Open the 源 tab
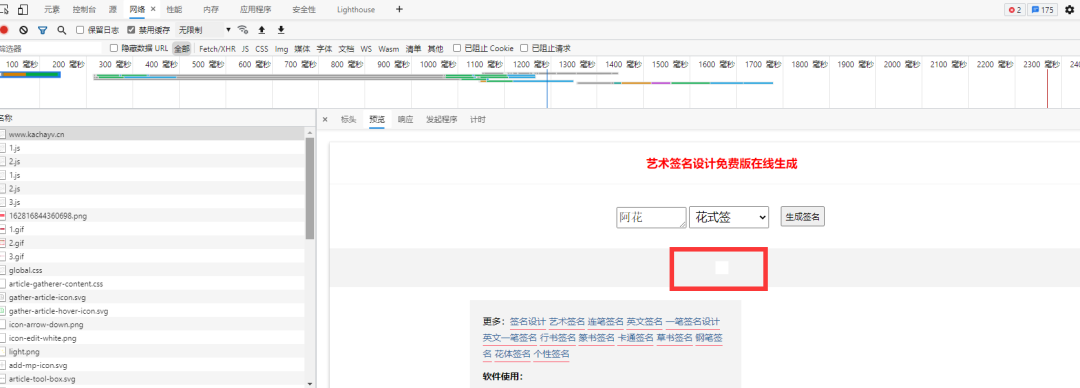The height and width of the screenshot is (388, 1080). coord(113,10)
